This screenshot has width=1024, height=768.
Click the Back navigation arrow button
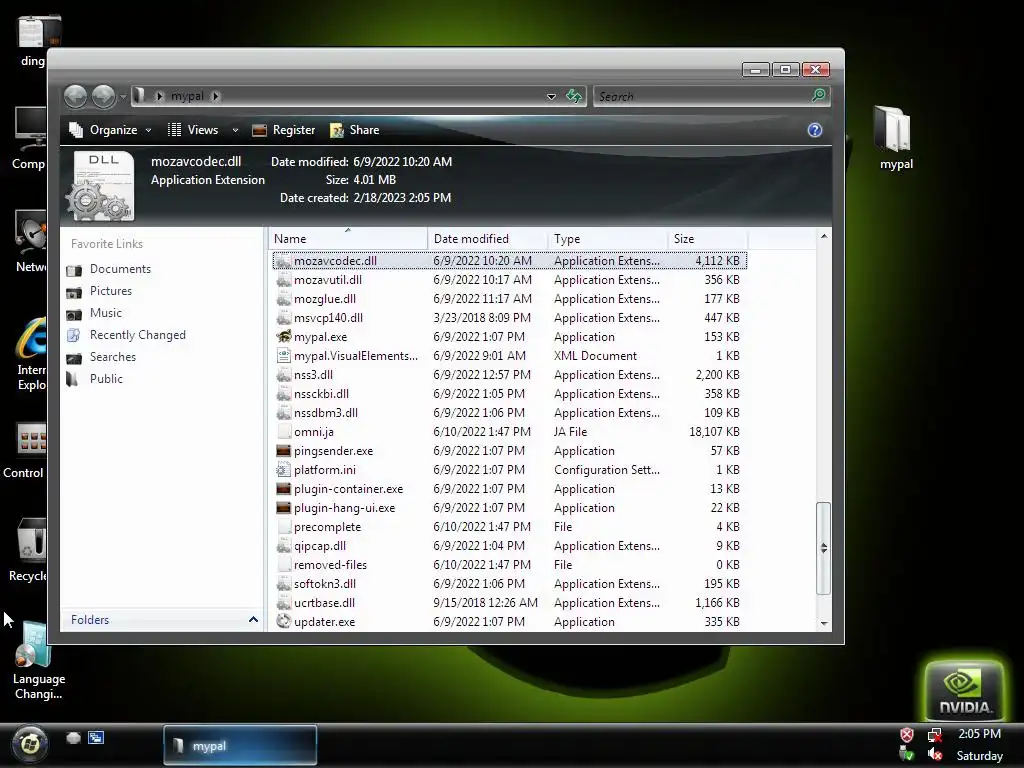click(76, 97)
